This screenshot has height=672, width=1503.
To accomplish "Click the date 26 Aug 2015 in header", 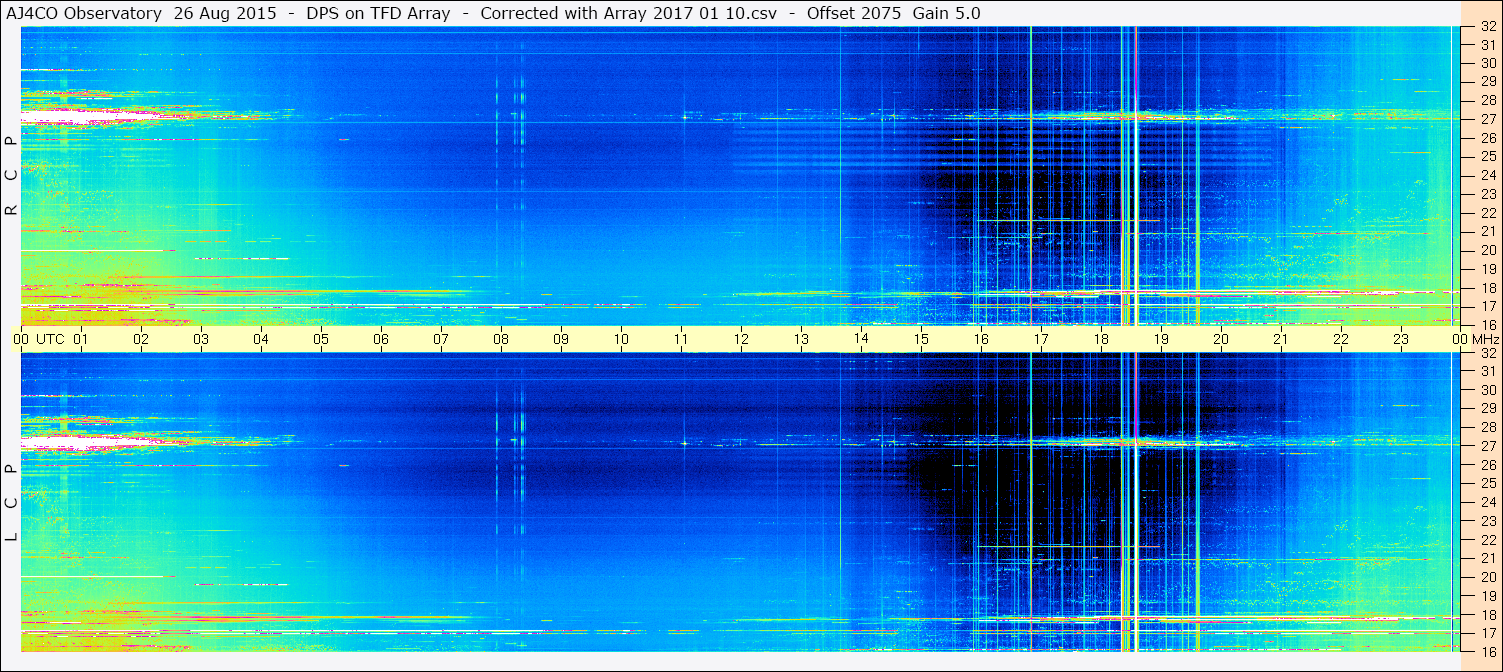I will pyautogui.click(x=225, y=13).
